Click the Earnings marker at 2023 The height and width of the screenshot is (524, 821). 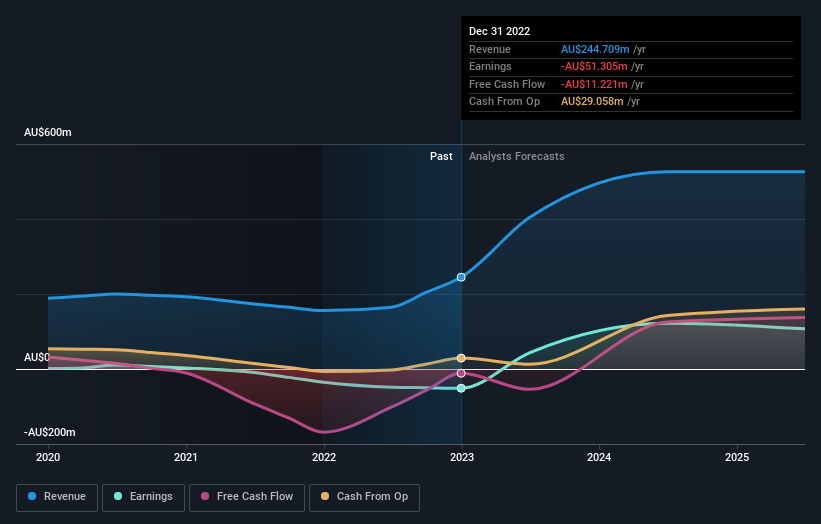click(x=461, y=388)
